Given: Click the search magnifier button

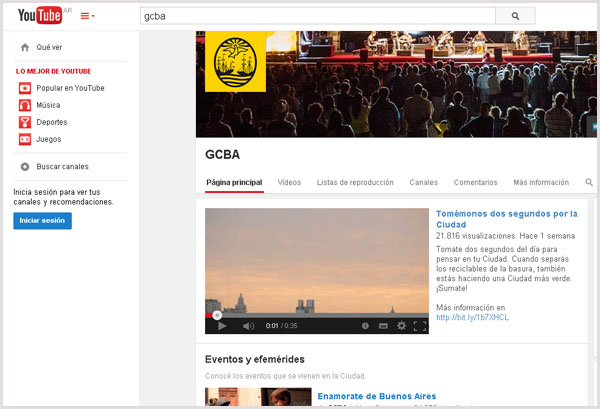Looking at the screenshot, I should point(515,16).
